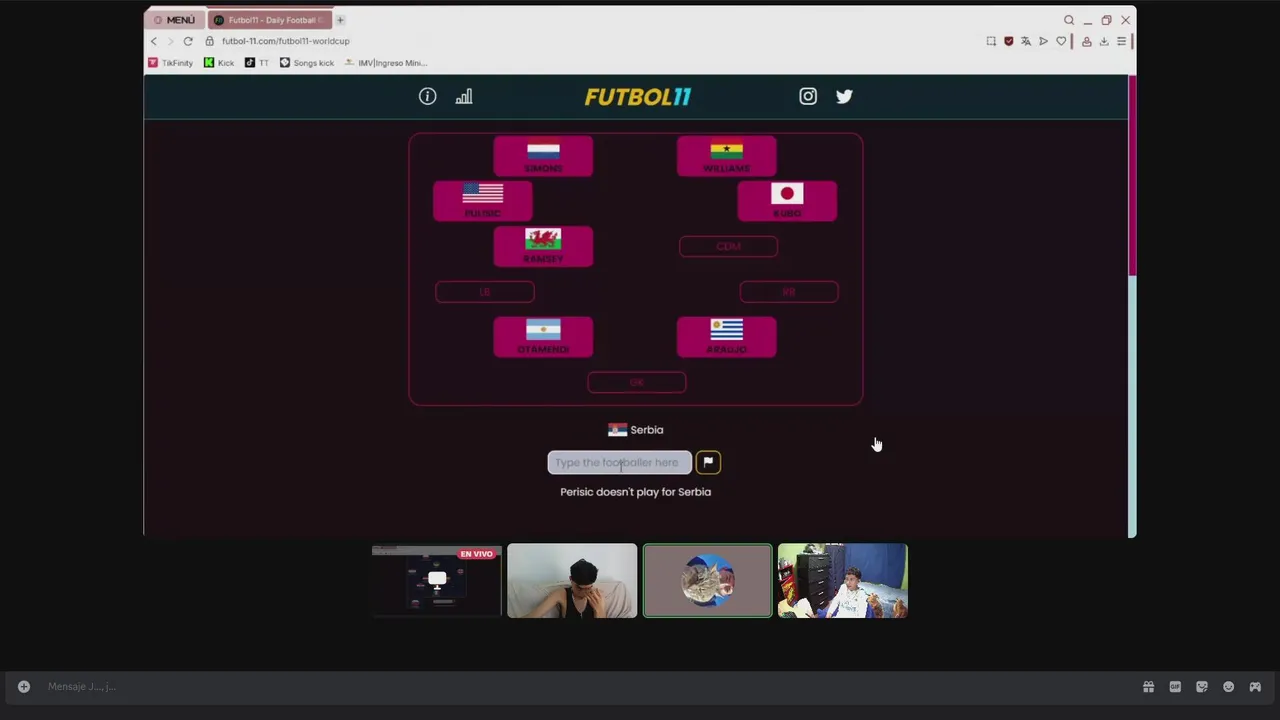1280x720 pixels.
Task: Open the Kick bookmark
Action: click(219, 62)
